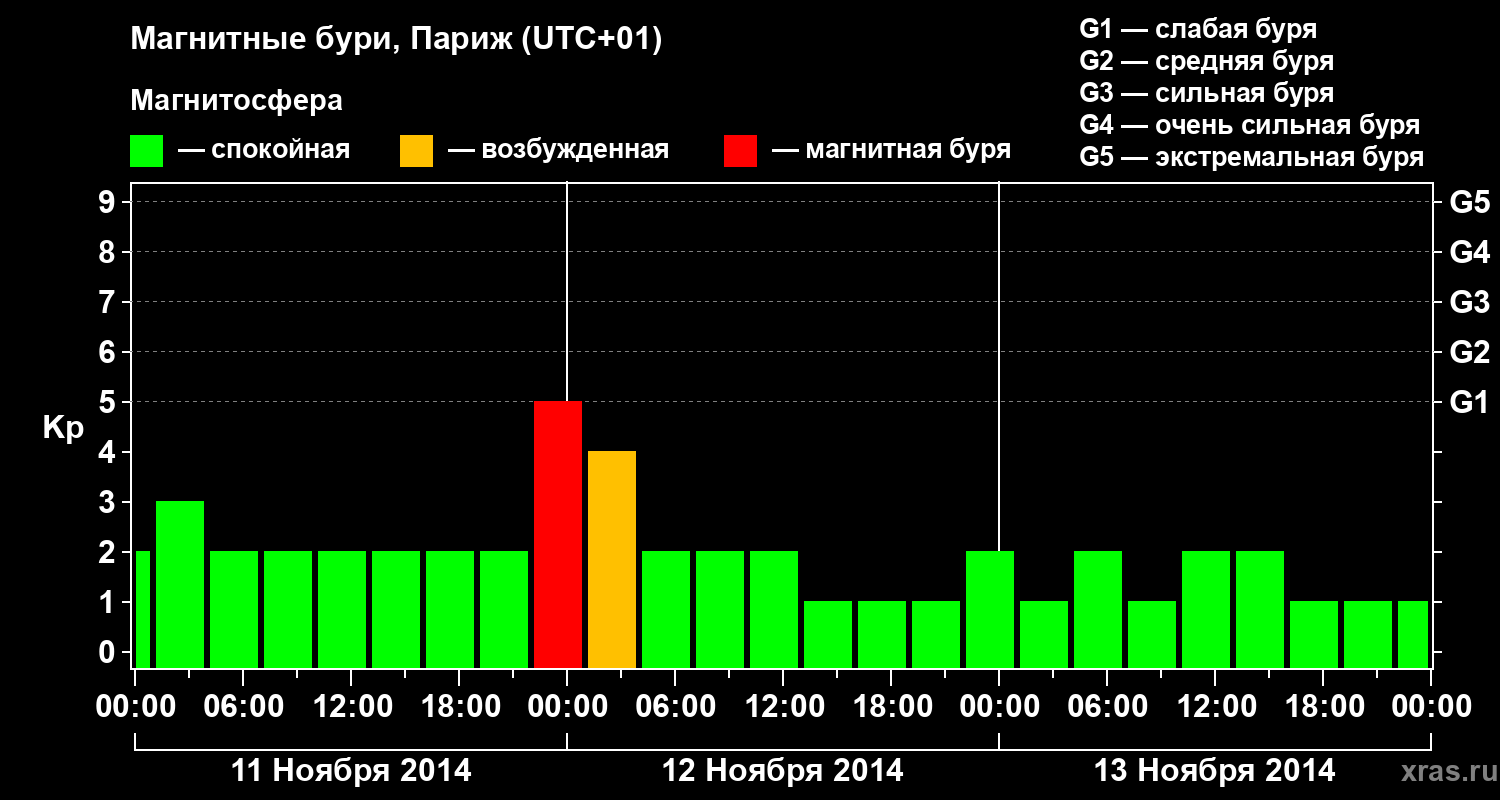Click the '06:00' time label of 11 Ноября
The width and height of the screenshot is (1500, 800).
coord(243,707)
